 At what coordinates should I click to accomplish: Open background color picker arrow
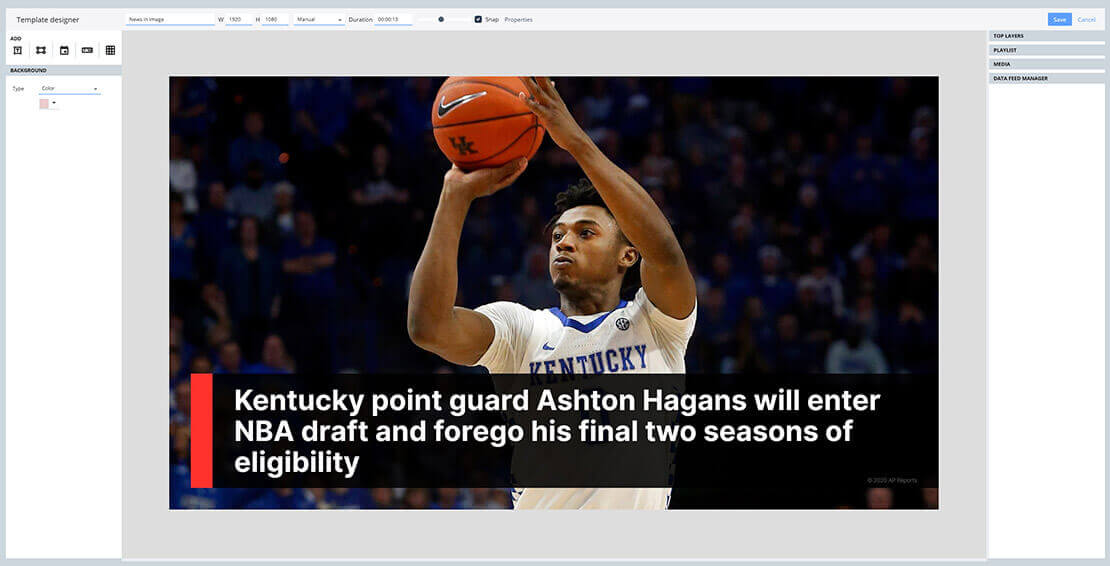pos(54,103)
